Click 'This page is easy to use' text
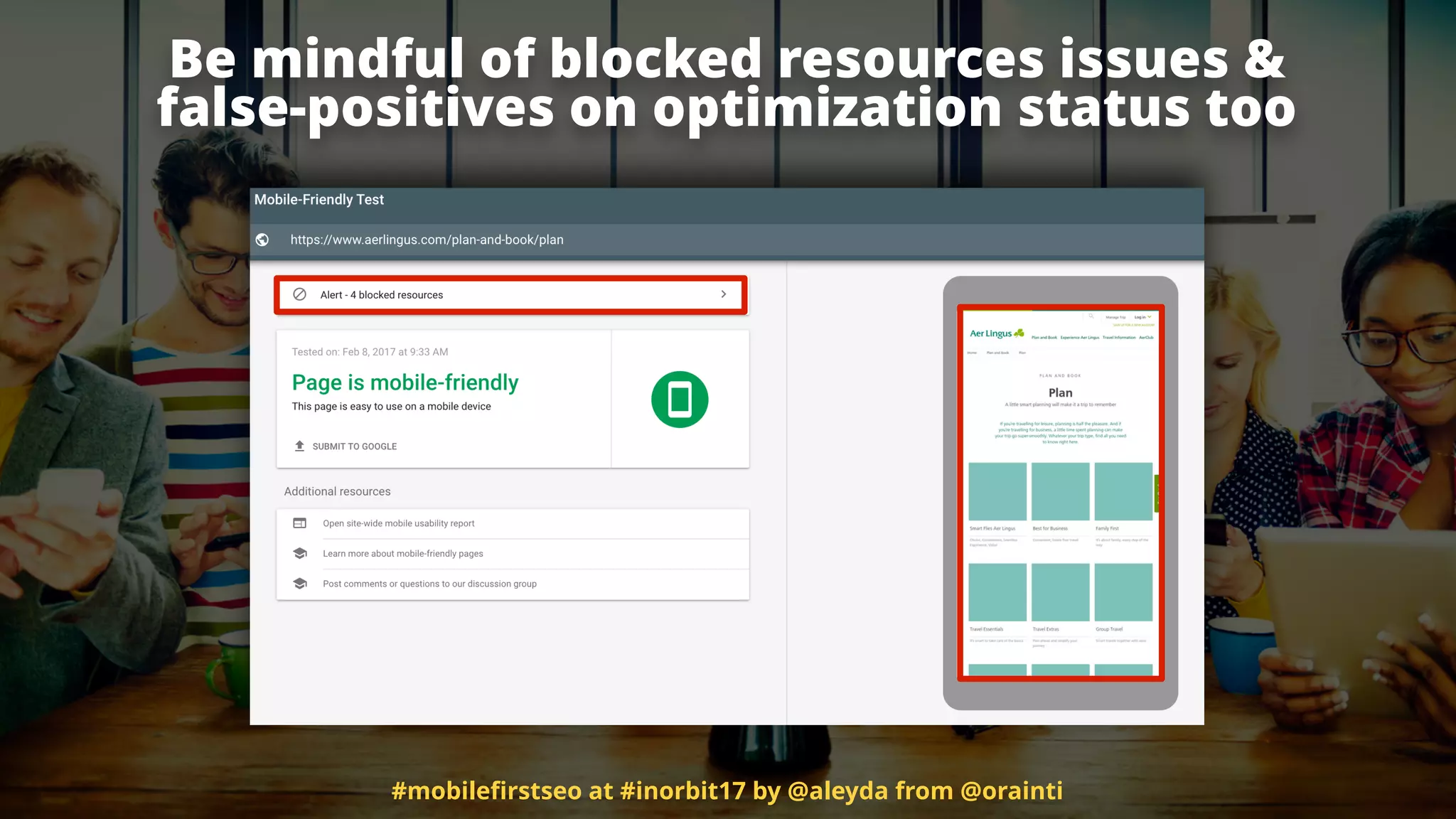 pyautogui.click(x=391, y=407)
